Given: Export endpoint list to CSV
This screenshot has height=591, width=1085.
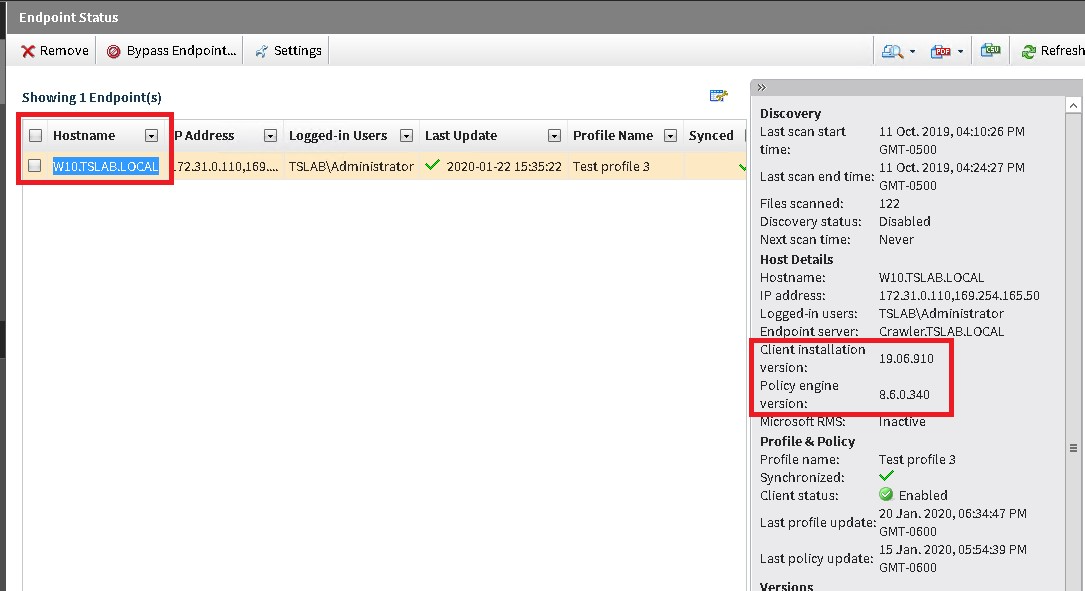Looking at the screenshot, I should pos(990,50).
